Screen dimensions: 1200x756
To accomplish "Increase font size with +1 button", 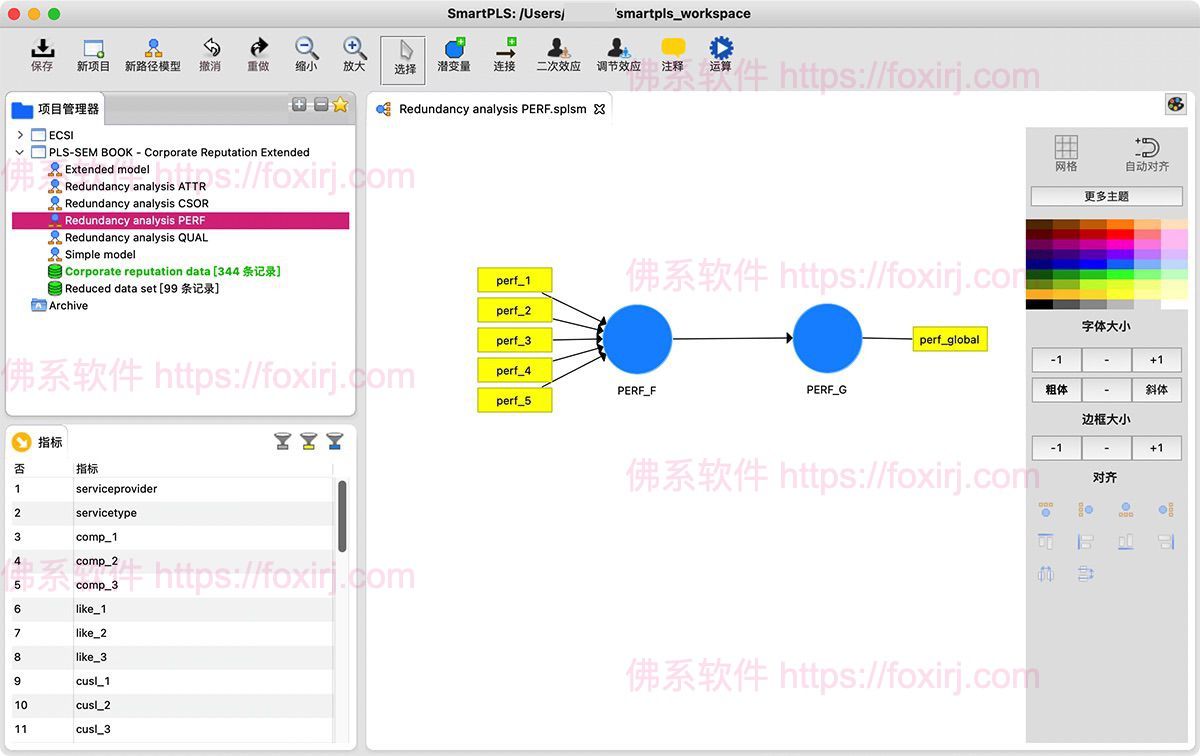I will [x=1157, y=359].
